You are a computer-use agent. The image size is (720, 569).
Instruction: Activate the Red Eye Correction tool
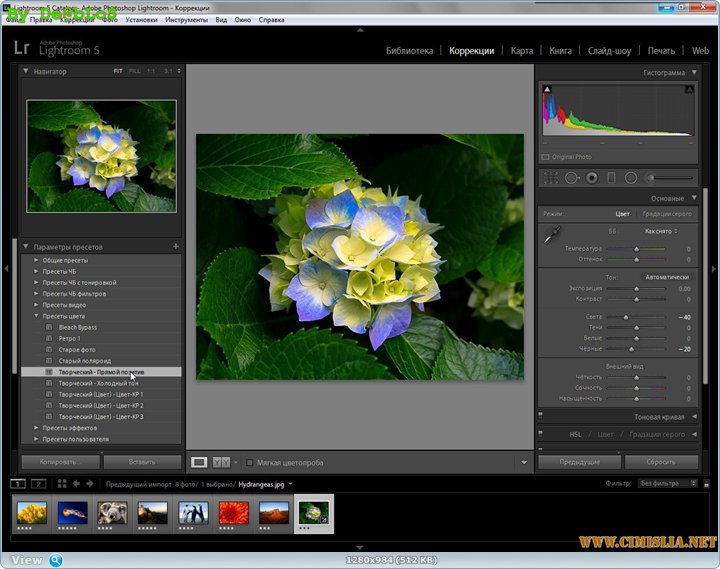click(x=592, y=177)
